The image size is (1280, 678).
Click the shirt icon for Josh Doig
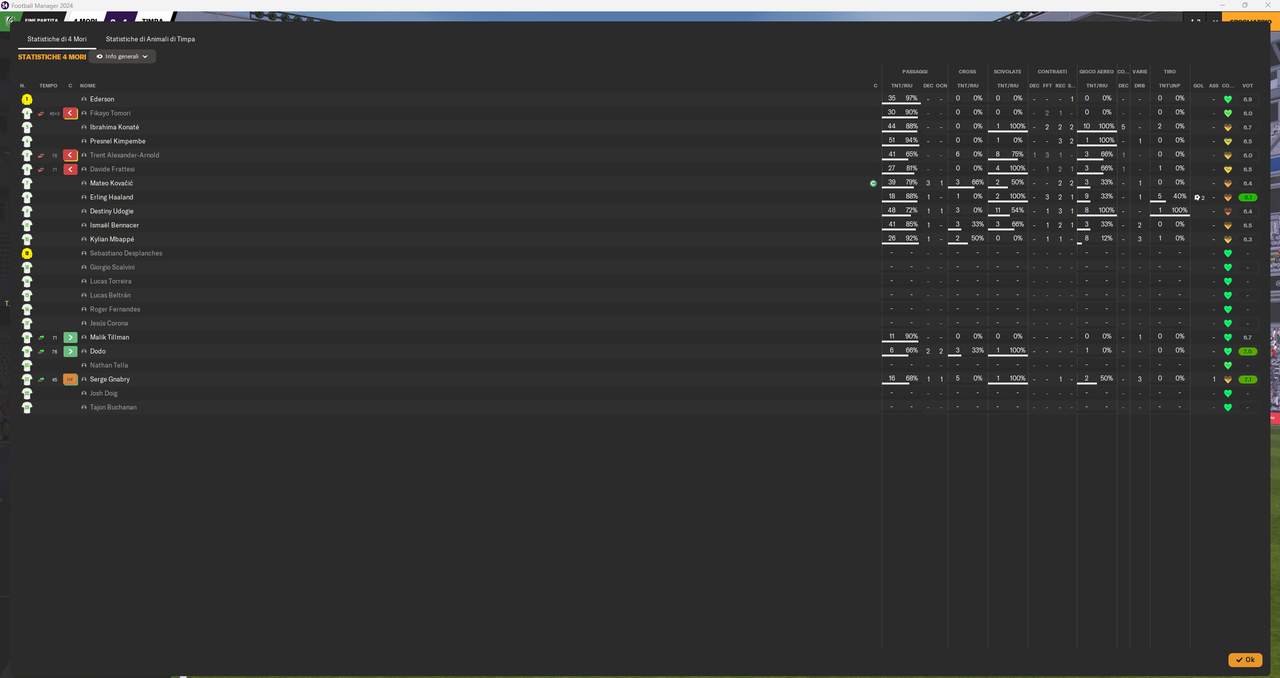pyautogui.click(x=27, y=393)
